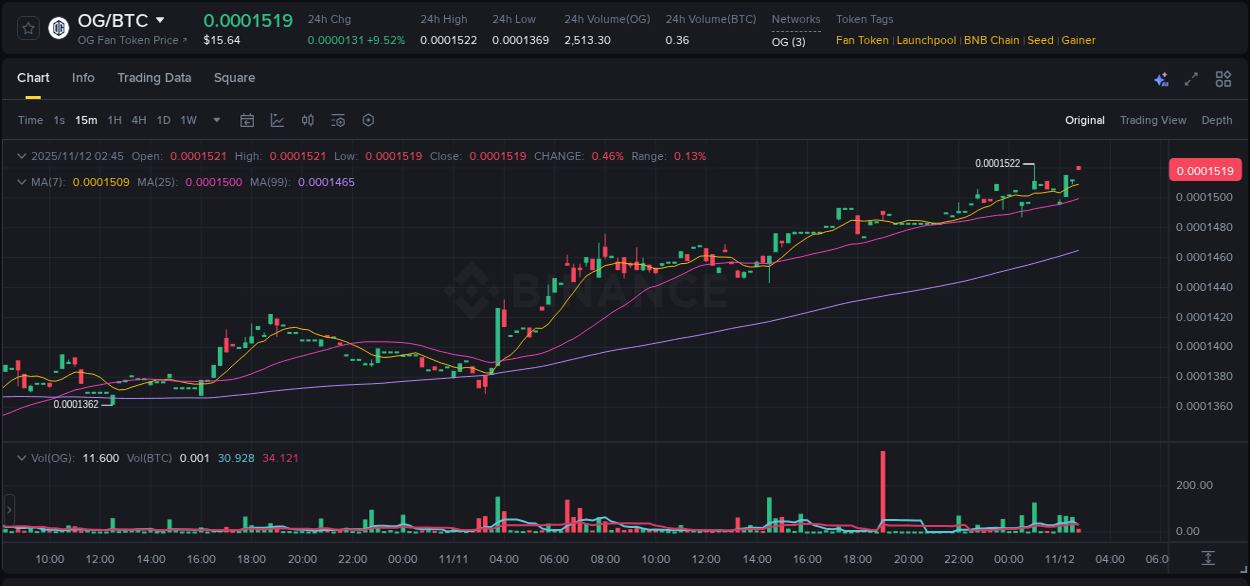Open the Launchpool token tag link
This screenshot has width=1250, height=586.
coord(925,40)
